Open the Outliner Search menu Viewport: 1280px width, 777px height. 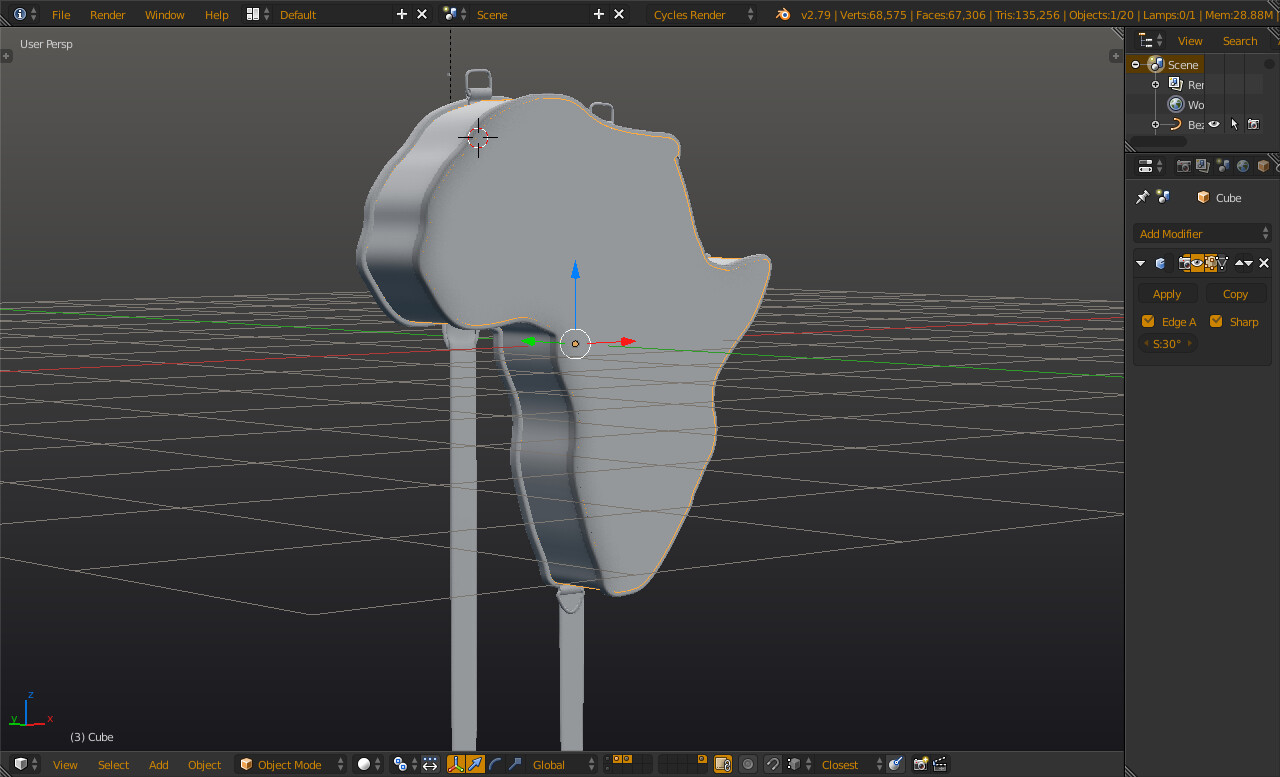[1240, 41]
